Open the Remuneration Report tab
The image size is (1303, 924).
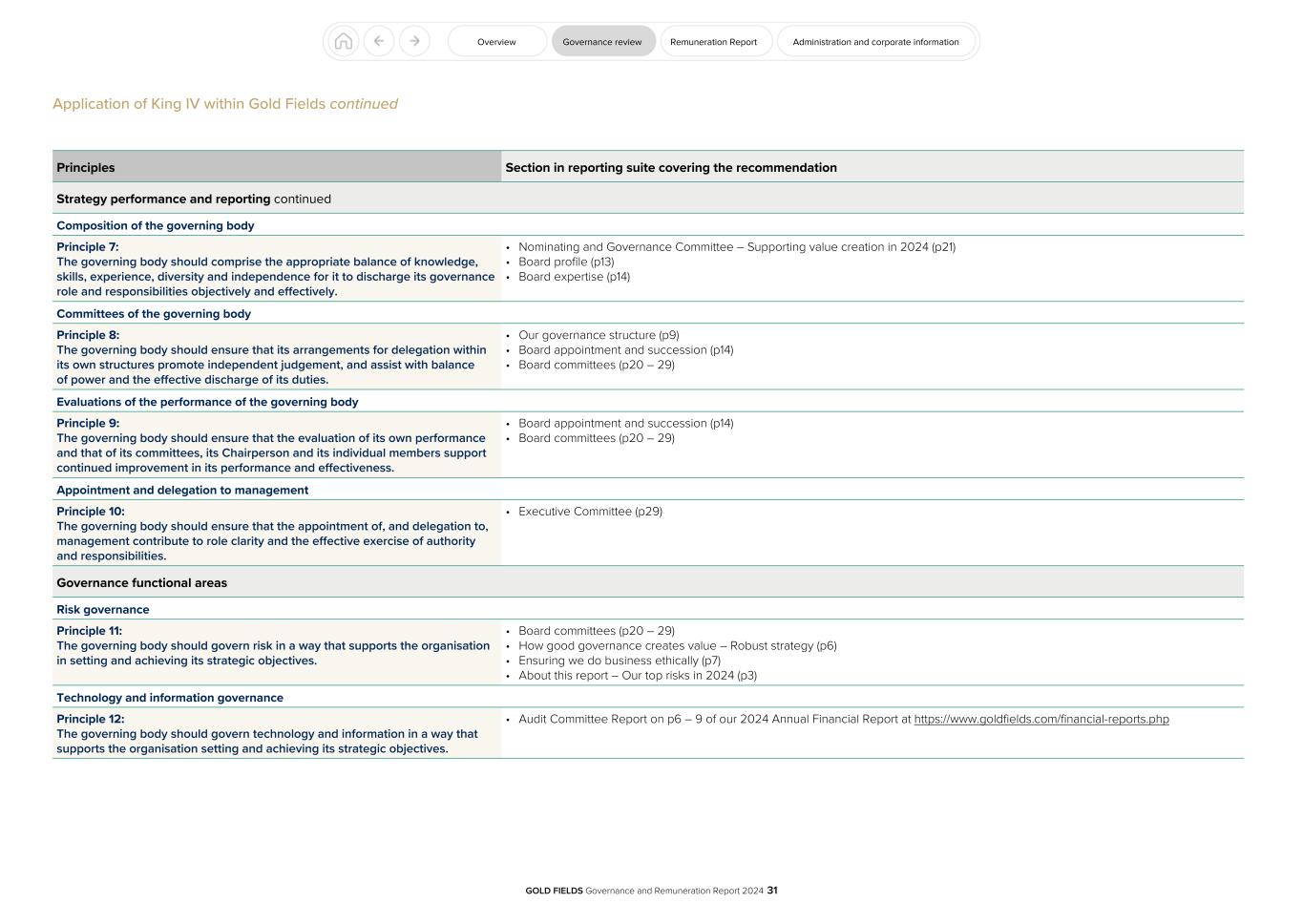(x=715, y=41)
